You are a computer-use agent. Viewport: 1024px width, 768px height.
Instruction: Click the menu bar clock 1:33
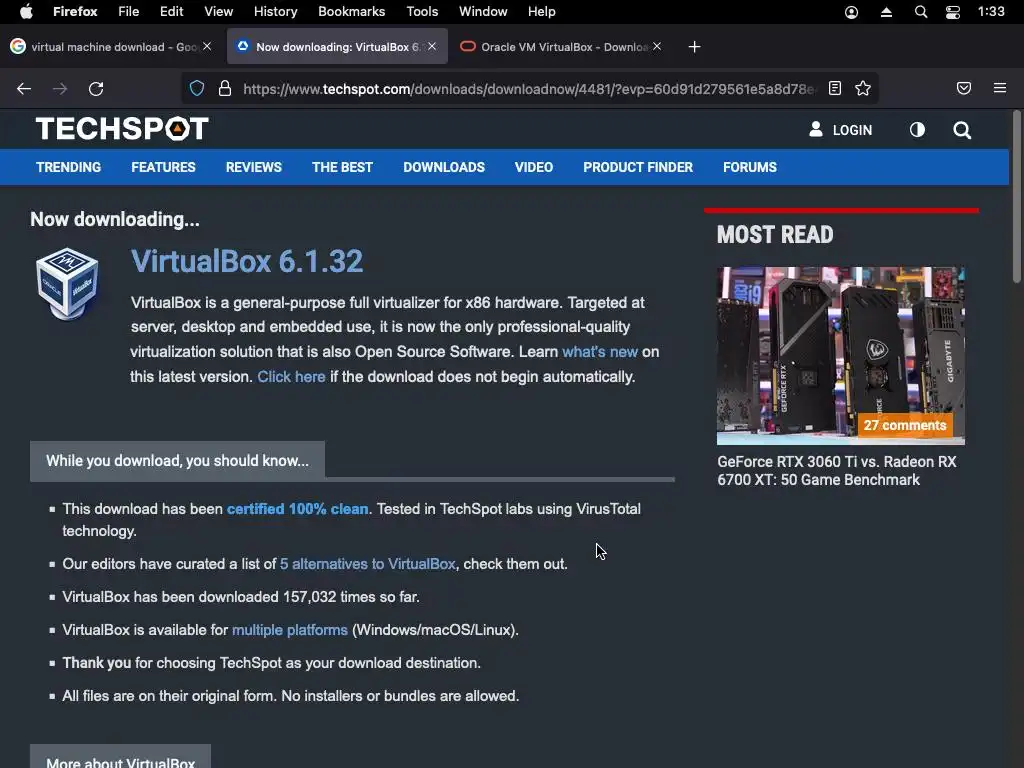991,12
